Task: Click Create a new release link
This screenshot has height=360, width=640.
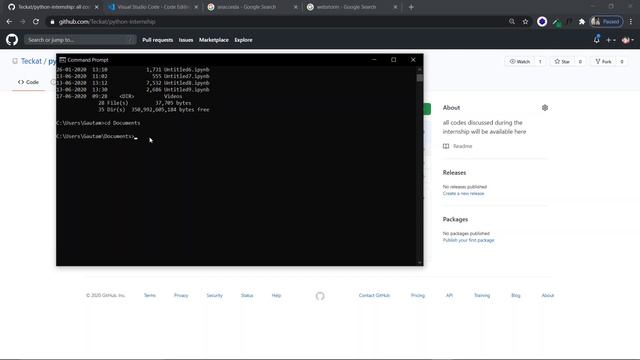Action: click(463, 193)
